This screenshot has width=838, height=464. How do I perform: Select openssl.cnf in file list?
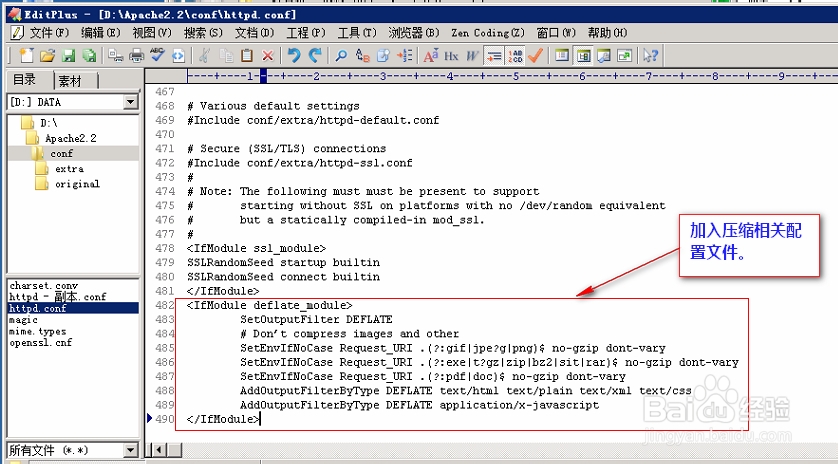point(41,343)
